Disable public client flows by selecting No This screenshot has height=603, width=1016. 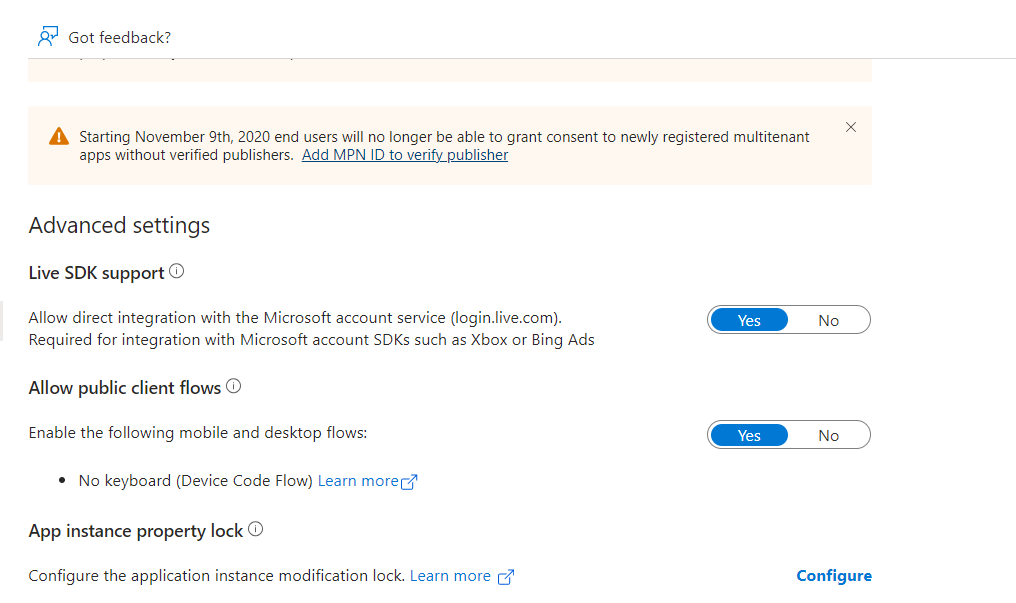(x=828, y=434)
